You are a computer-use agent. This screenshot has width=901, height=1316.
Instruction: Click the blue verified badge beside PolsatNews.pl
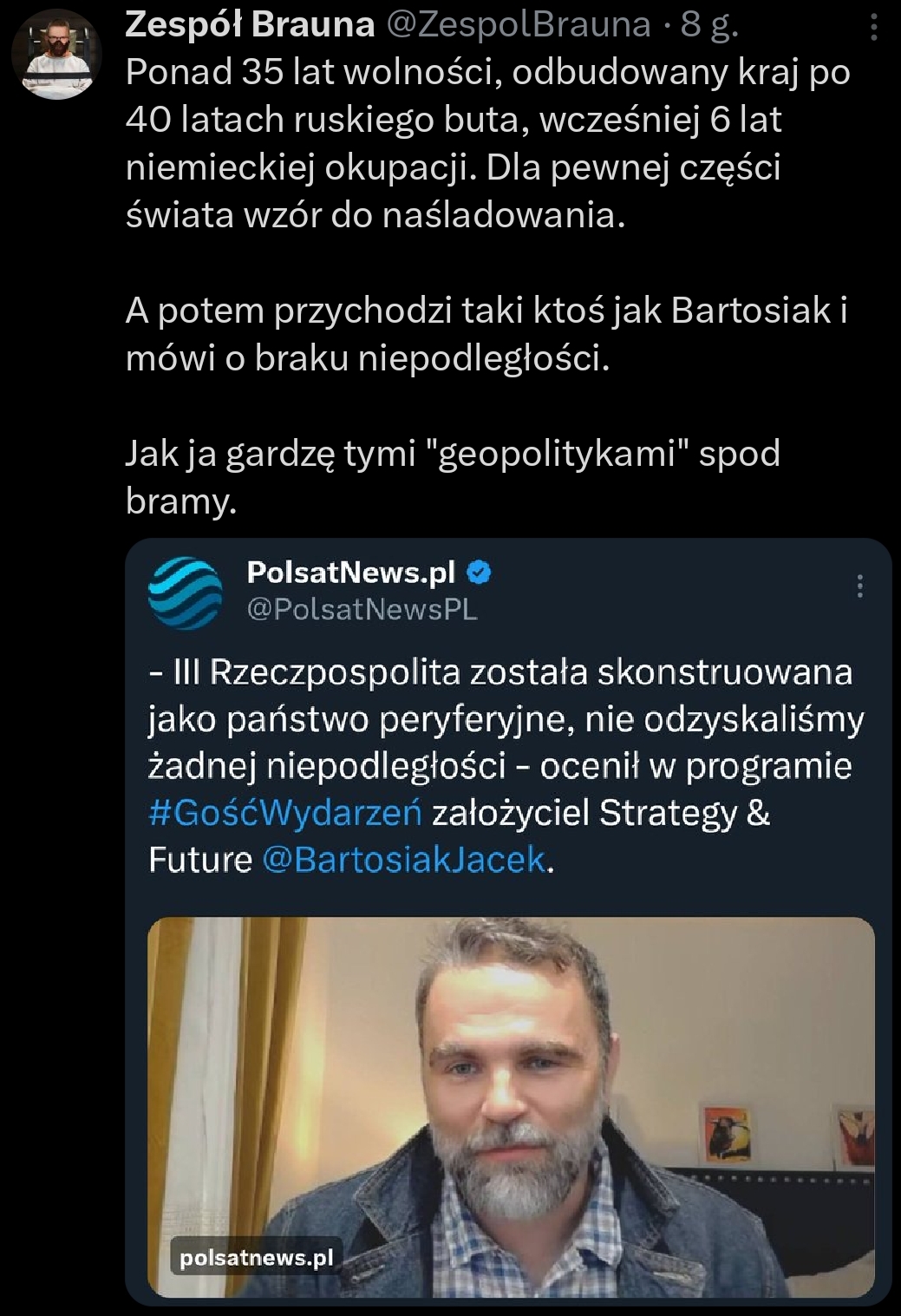480,573
